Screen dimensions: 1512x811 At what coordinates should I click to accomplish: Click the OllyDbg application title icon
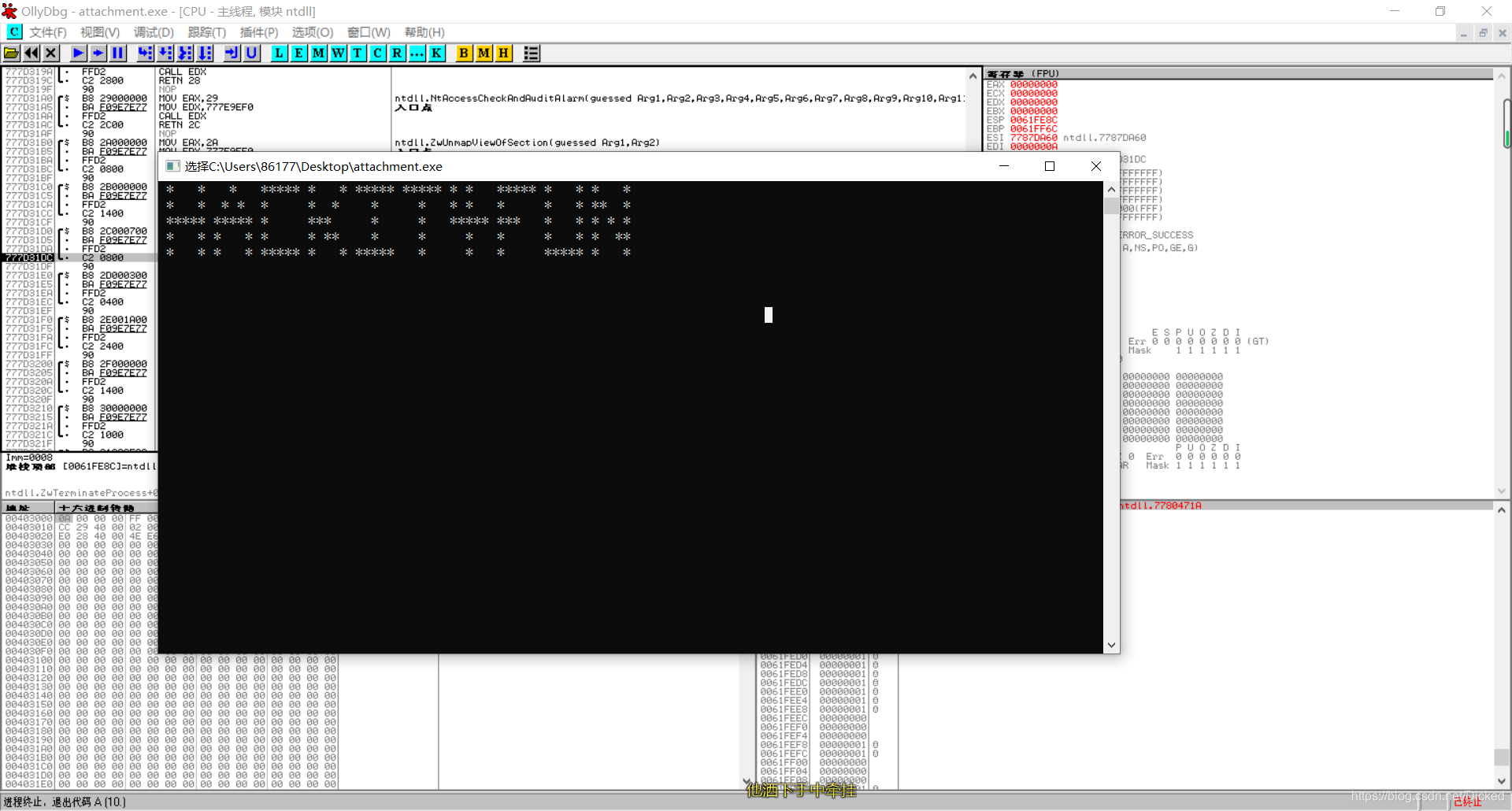coord(9,11)
